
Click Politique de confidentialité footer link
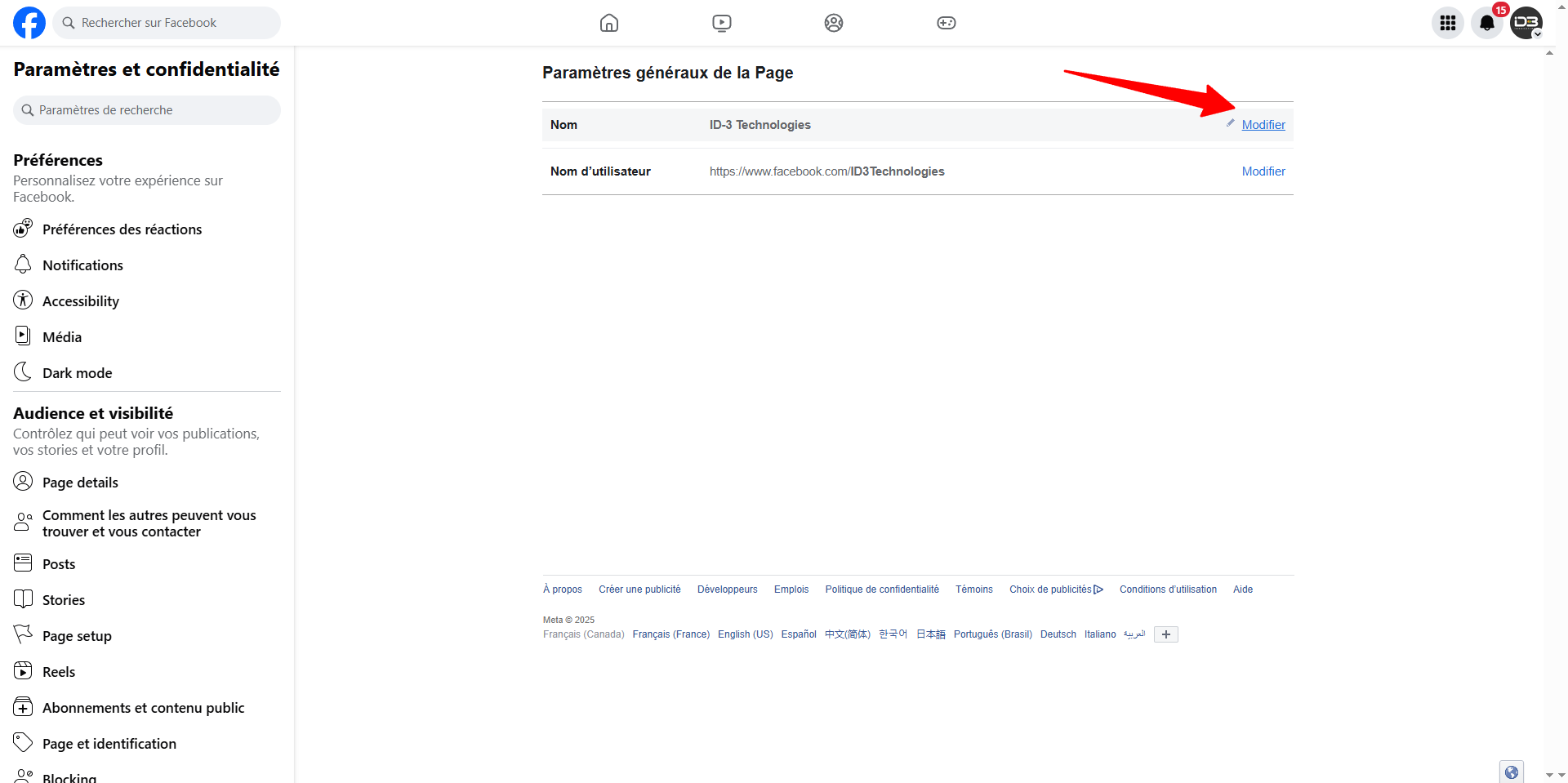[x=882, y=589]
